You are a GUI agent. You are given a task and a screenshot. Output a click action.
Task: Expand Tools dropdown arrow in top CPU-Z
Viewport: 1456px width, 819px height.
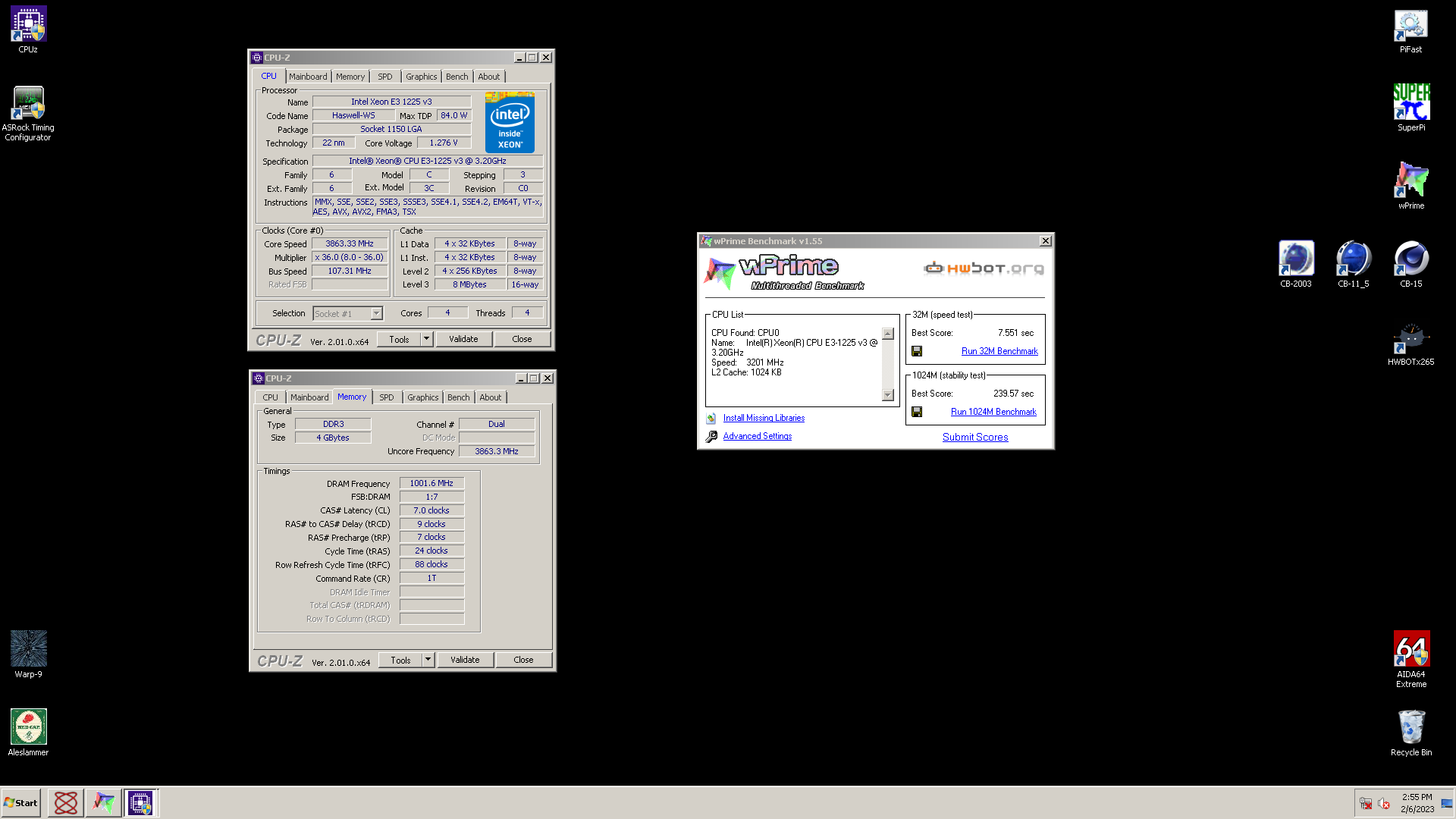426,339
